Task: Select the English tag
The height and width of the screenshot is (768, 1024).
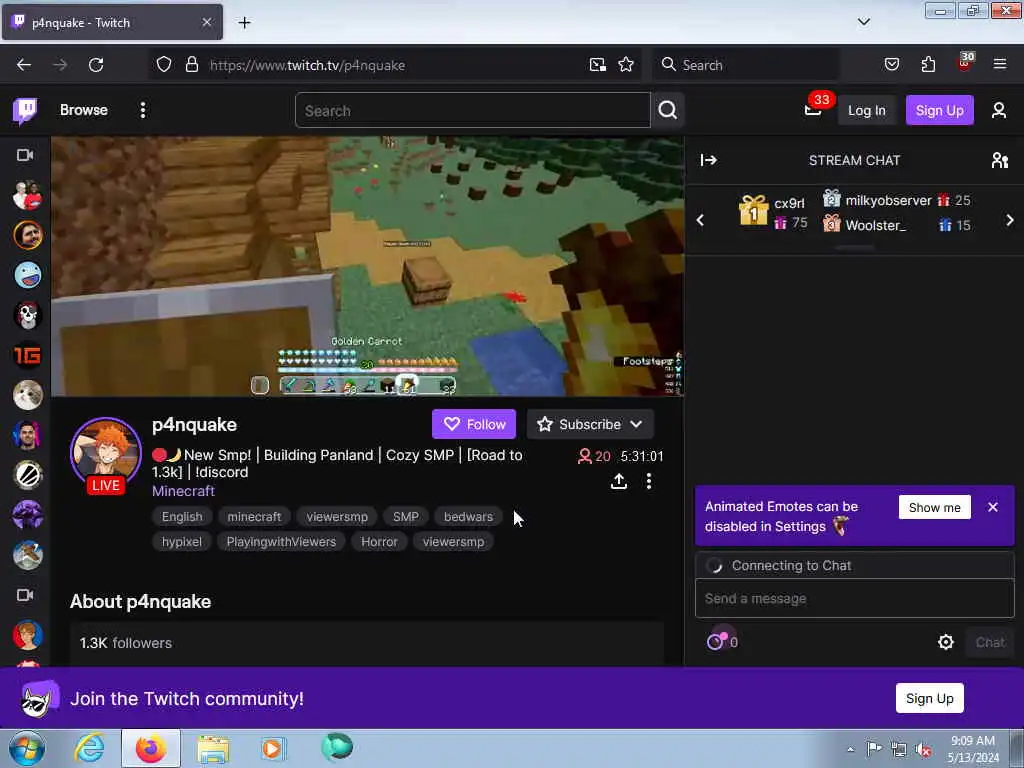Action: tap(182, 517)
